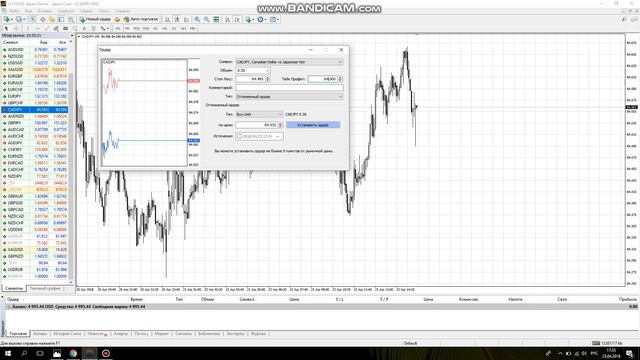Switch chart to line chart icon
The height and width of the screenshot is (360, 640).
[x=186, y=19]
